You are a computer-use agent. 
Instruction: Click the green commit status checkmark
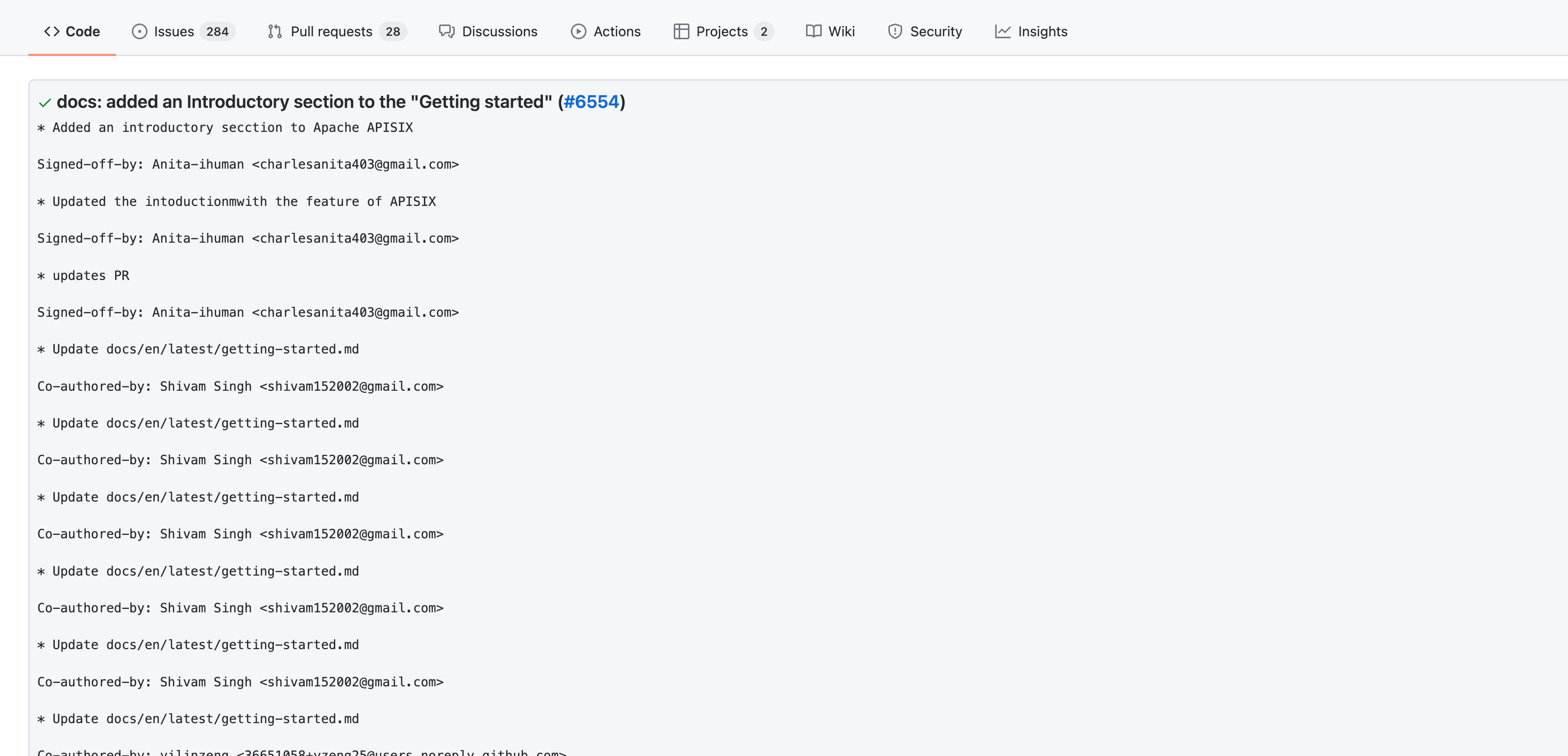pos(45,102)
